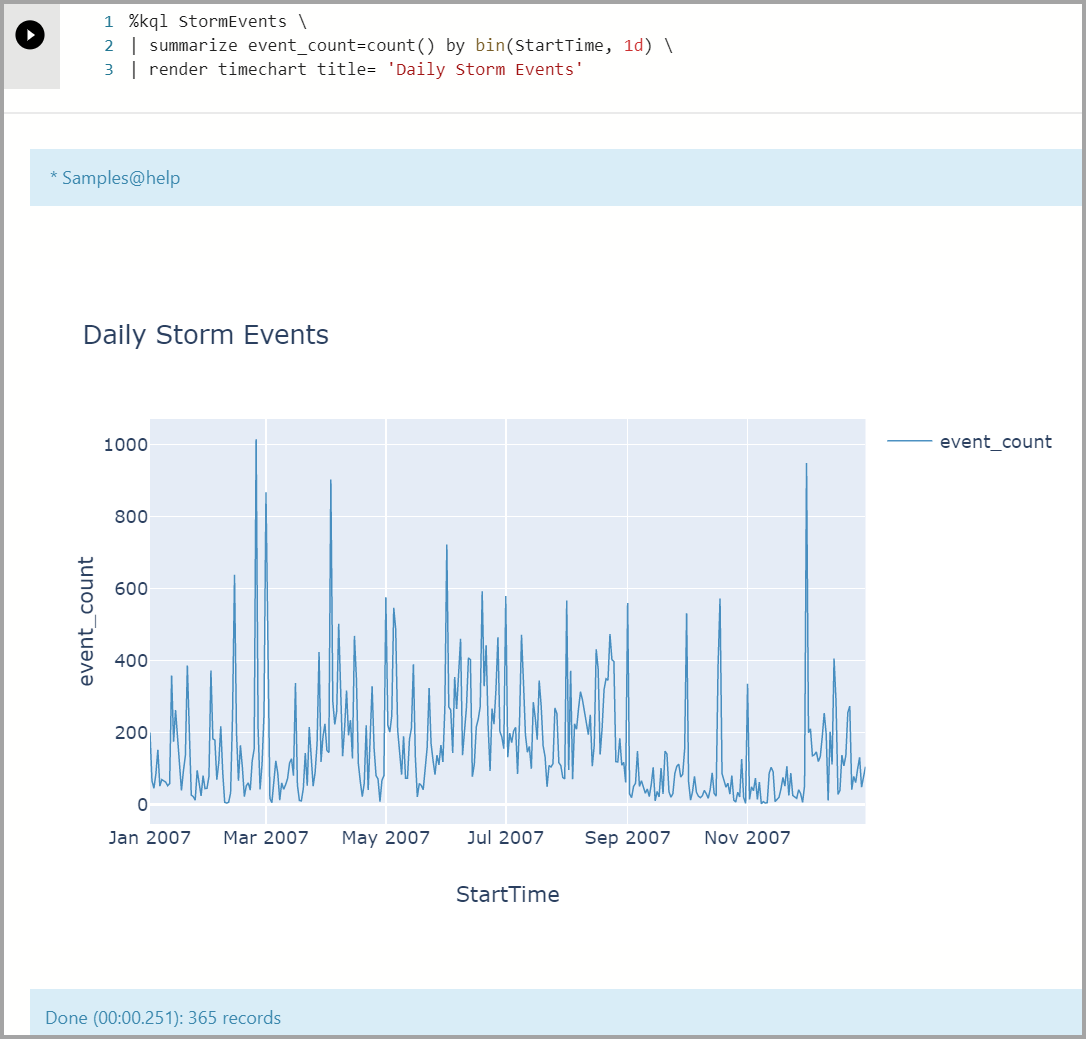Click the 'Daily Storm Events' string literal
This screenshot has height=1039, width=1086.
point(487,69)
